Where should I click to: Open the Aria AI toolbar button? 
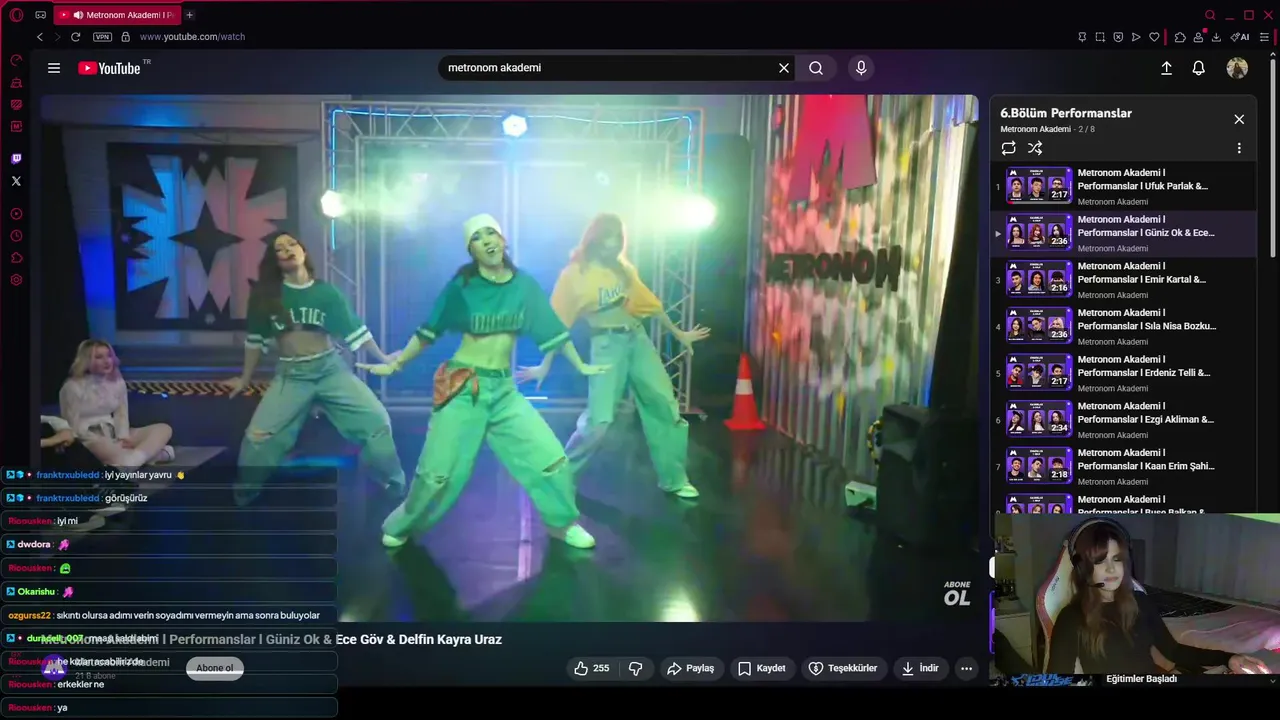(x=1240, y=37)
